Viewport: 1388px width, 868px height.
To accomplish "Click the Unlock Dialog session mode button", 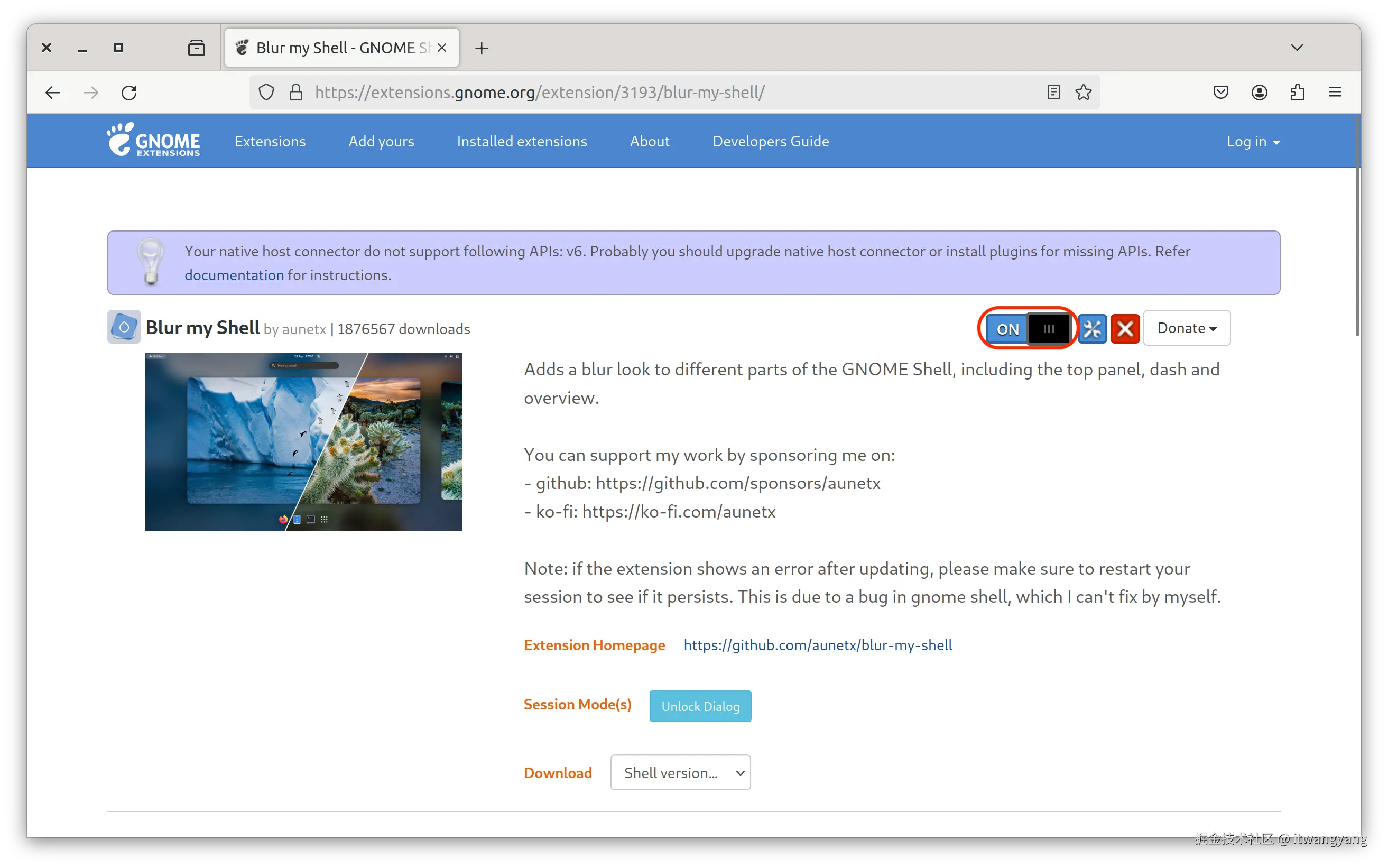I will coord(700,706).
